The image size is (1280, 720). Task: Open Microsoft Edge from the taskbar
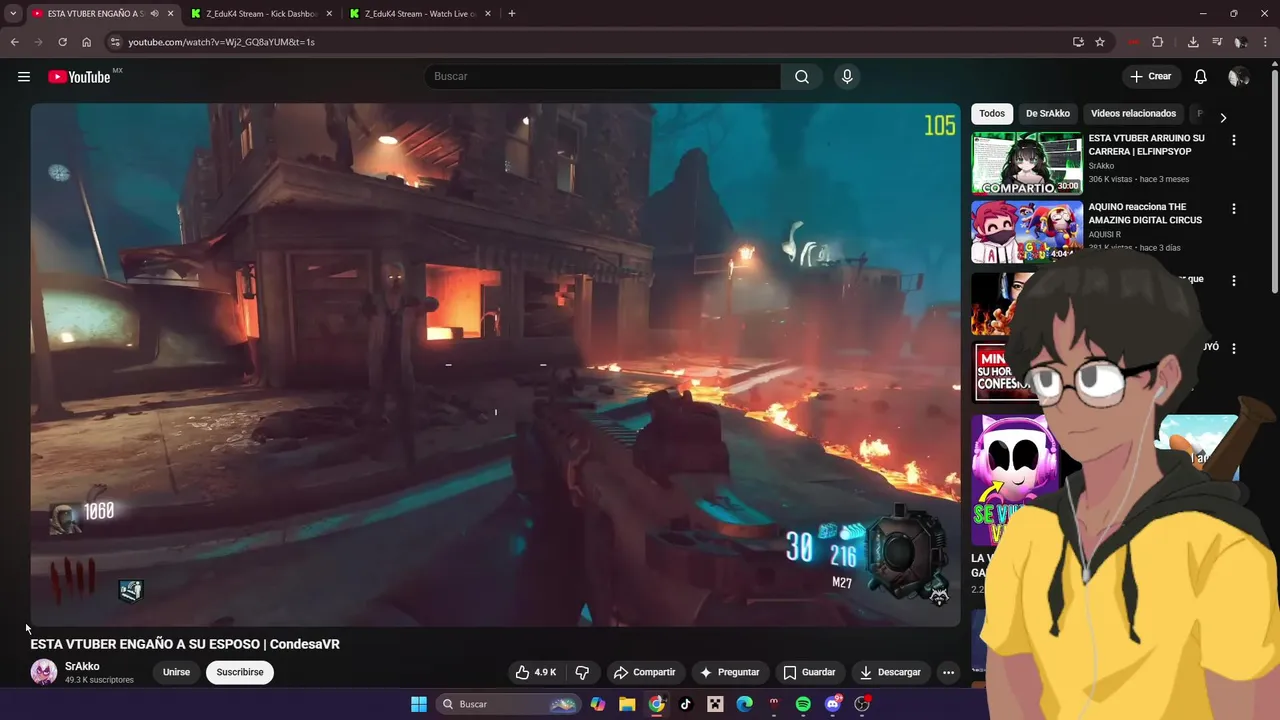coord(744,704)
